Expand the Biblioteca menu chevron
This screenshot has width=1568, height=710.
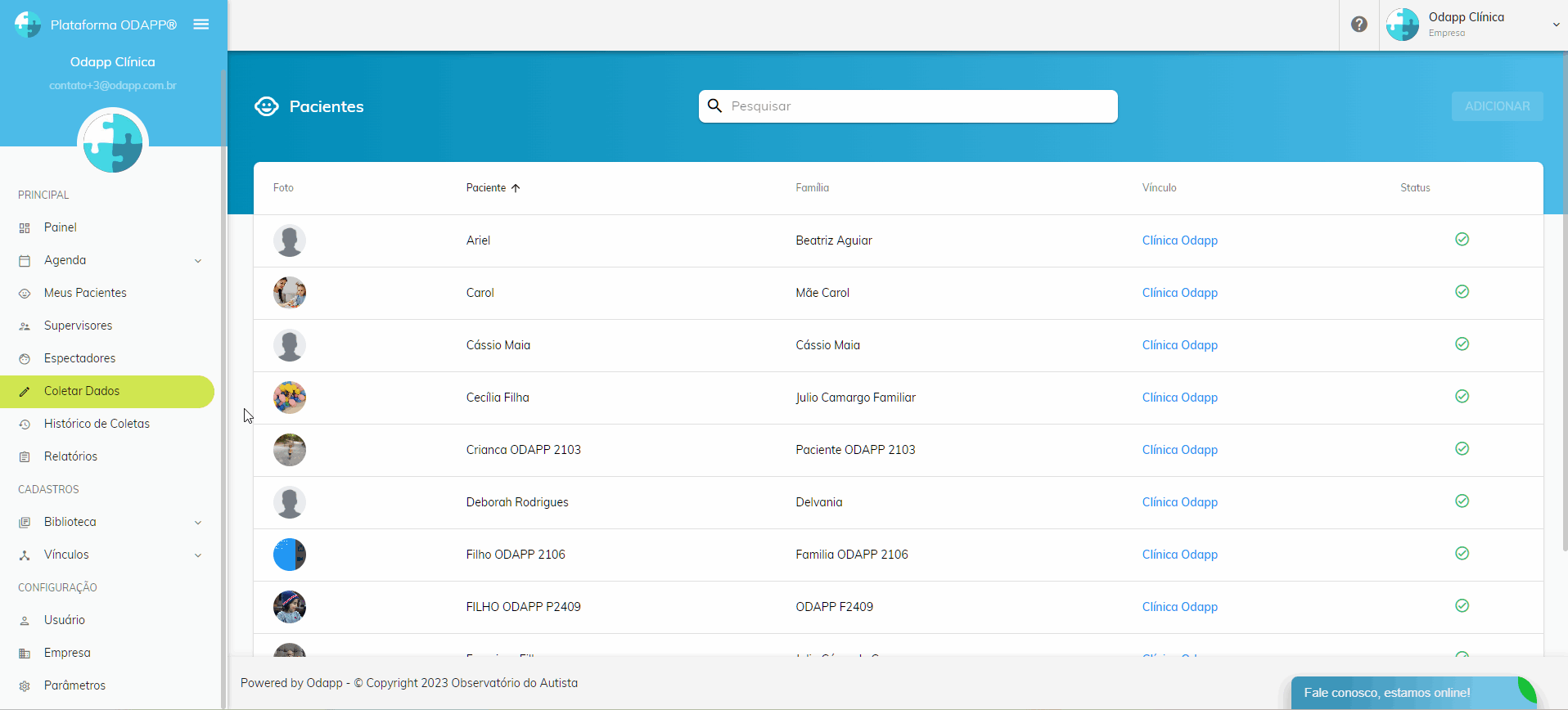pos(198,523)
